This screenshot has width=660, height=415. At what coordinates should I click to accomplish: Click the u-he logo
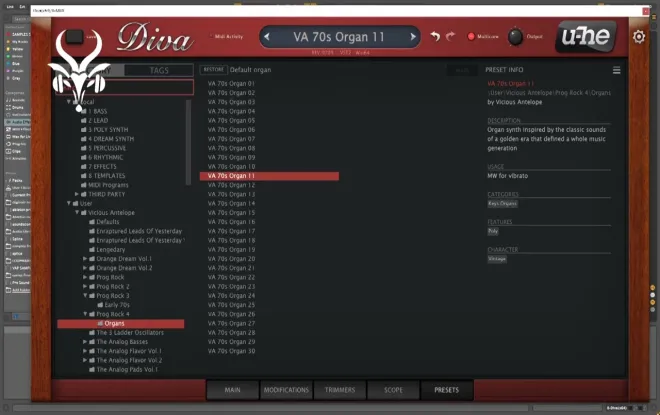tap(586, 37)
